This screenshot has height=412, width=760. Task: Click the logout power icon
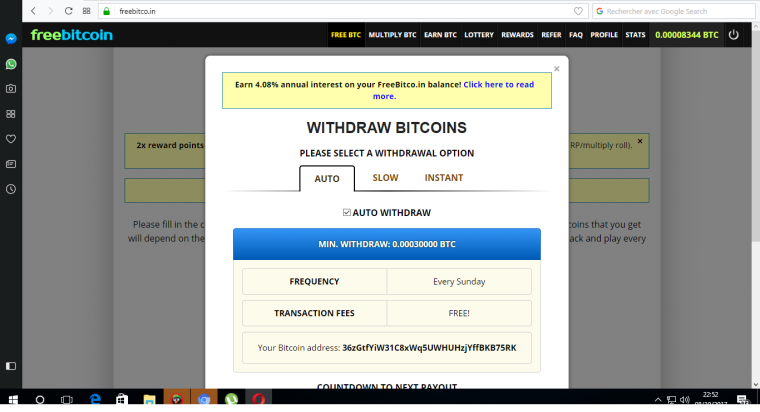coord(734,35)
